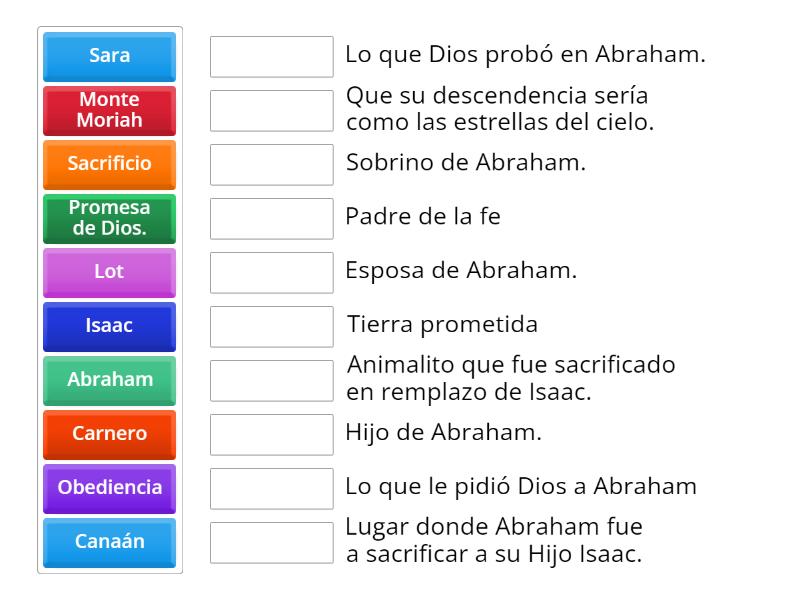Select the Obediencia tile
Screen dimensions: 800x600
pos(109,489)
